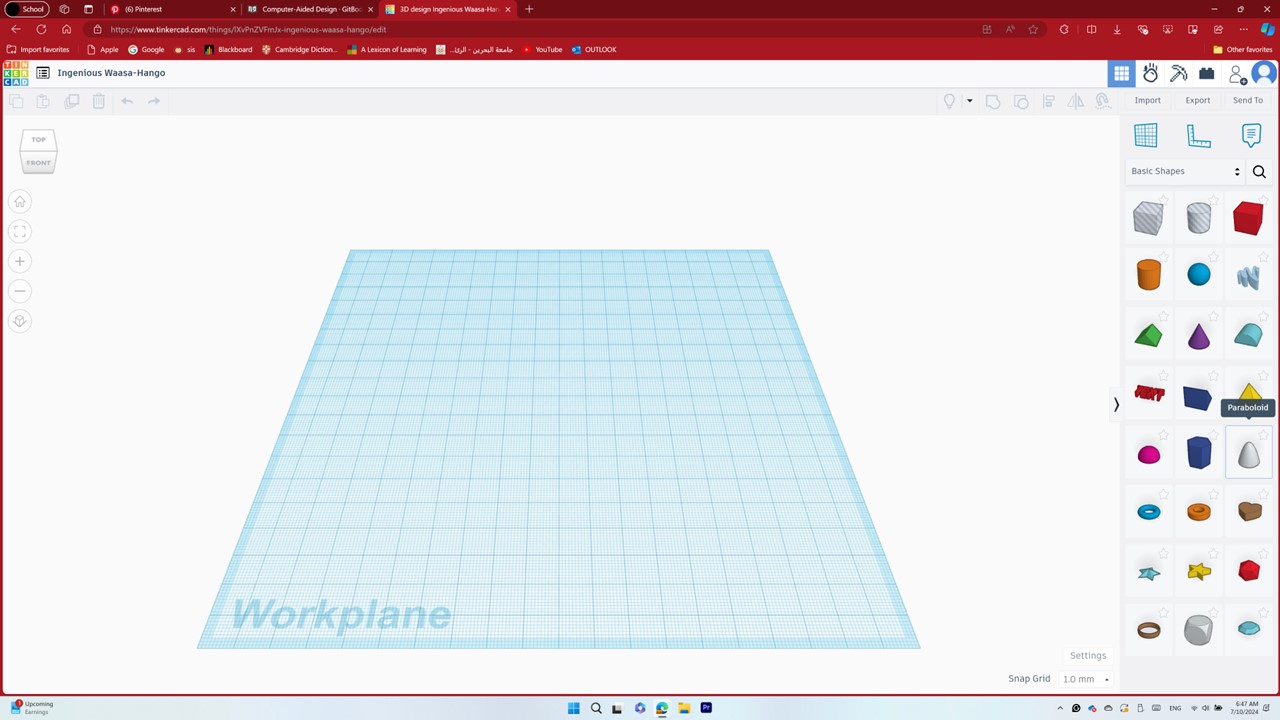
Task: Select the striped Box hole shape
Action: point(1148,218)
